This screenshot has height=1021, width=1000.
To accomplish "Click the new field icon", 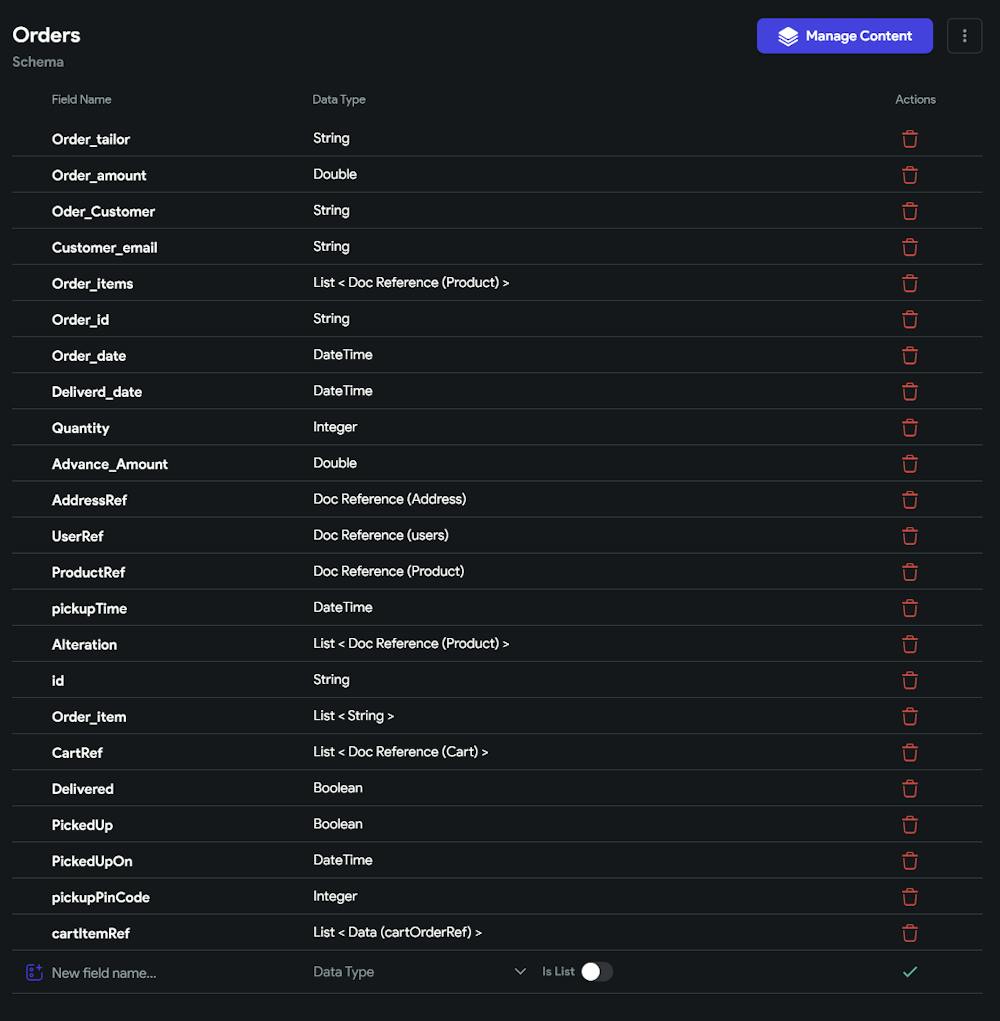I will tap(34, 972).
